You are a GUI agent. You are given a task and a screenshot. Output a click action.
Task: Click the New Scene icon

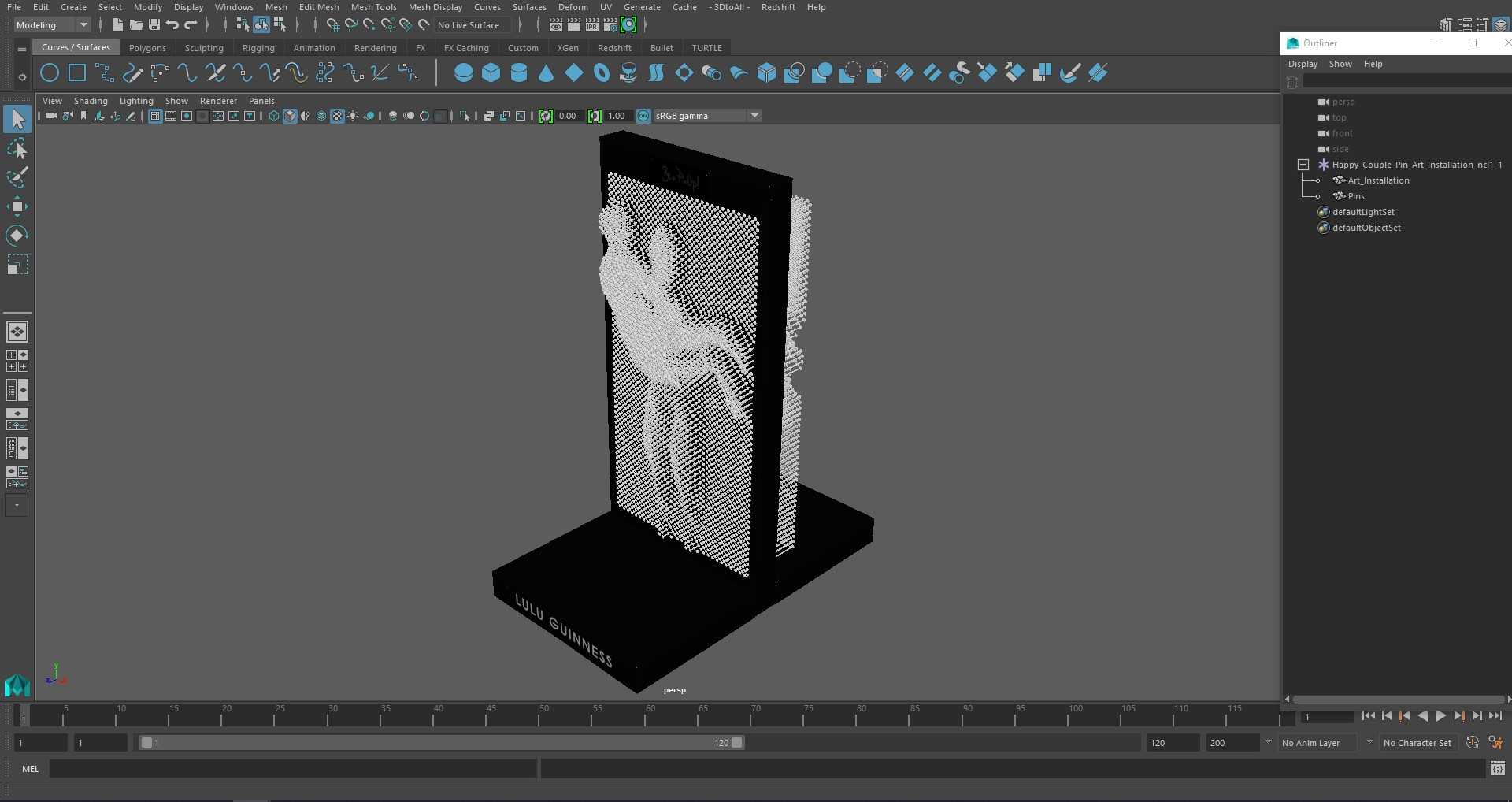coord(117,25)
